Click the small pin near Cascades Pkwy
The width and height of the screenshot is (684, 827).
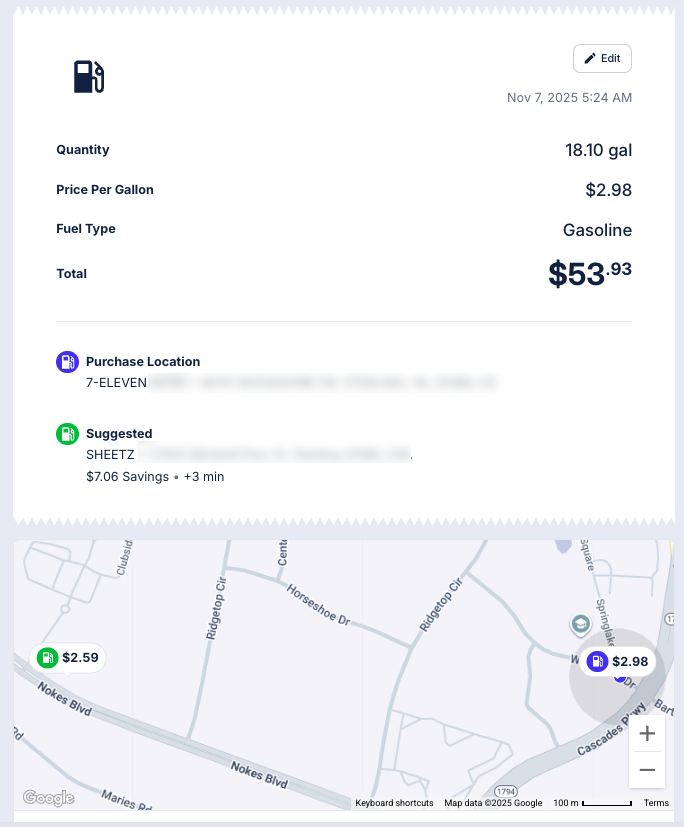point(580,624)
